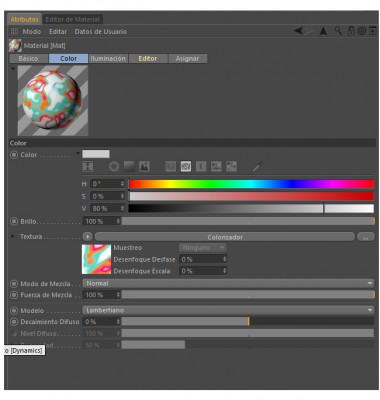Select the Iluminación tab button
The width and height of the screenshot is (380, 400).
(108, 59)
